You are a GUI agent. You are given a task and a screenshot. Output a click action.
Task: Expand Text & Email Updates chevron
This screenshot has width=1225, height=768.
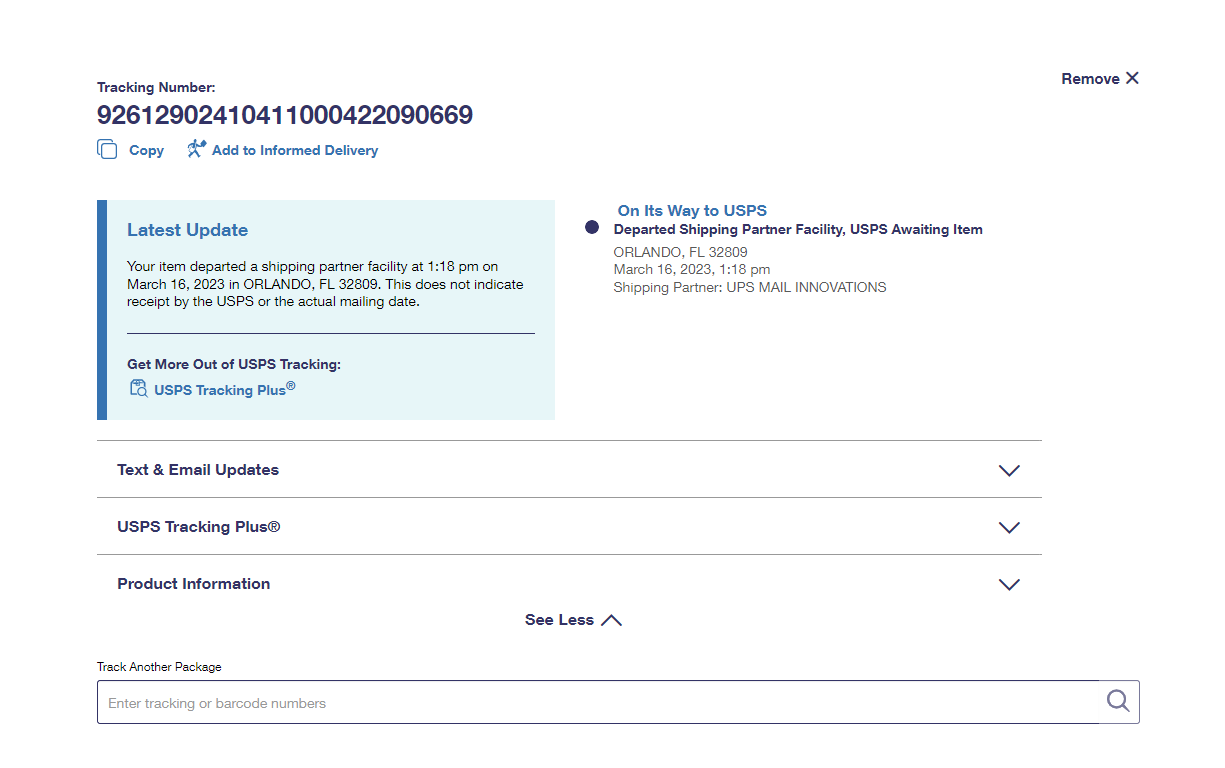coord(1009,470)
